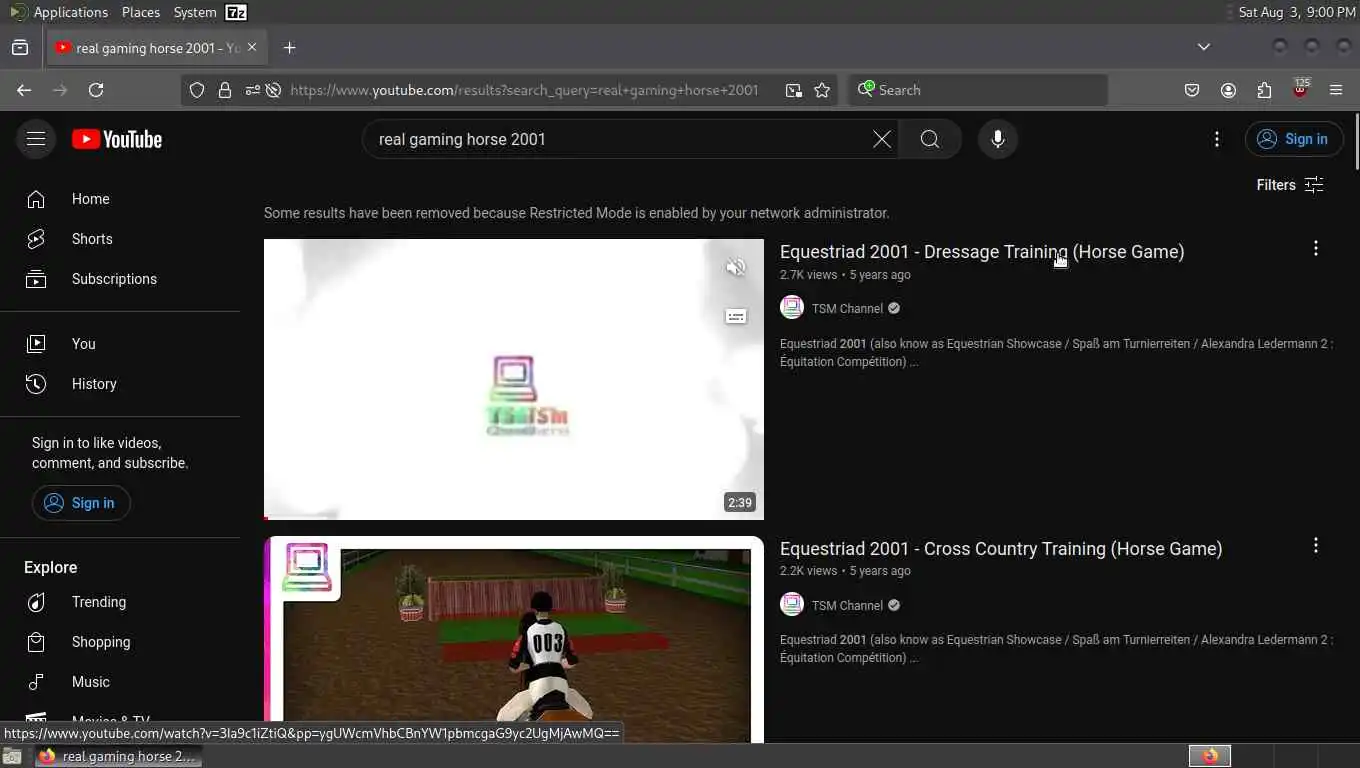Click the show desktop icon in bottom panel
Screen dimensions: 1360x768
click(11, 757)
